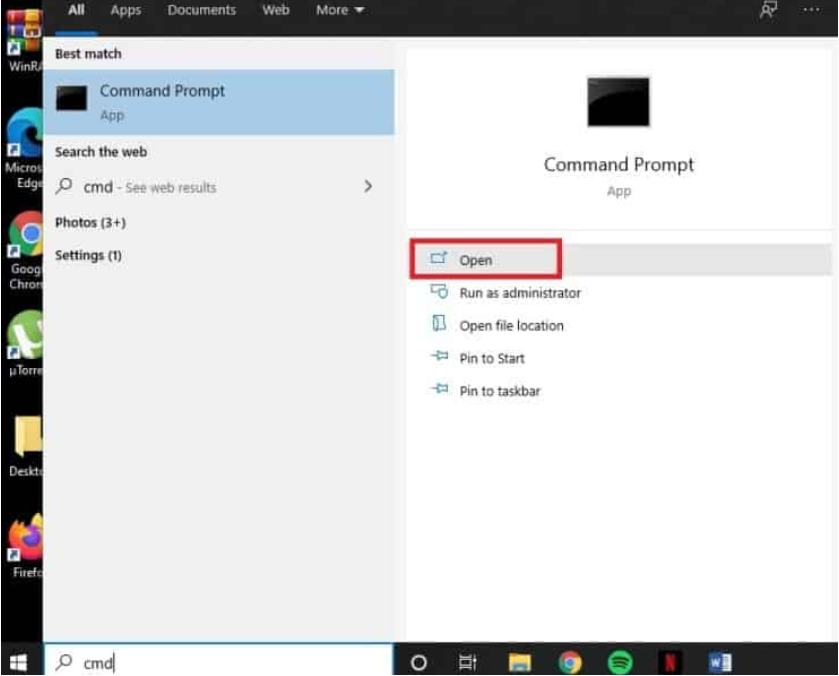839x676 pixels.
Task: Click the Windows Start button
Action: (x=18, y=663)
